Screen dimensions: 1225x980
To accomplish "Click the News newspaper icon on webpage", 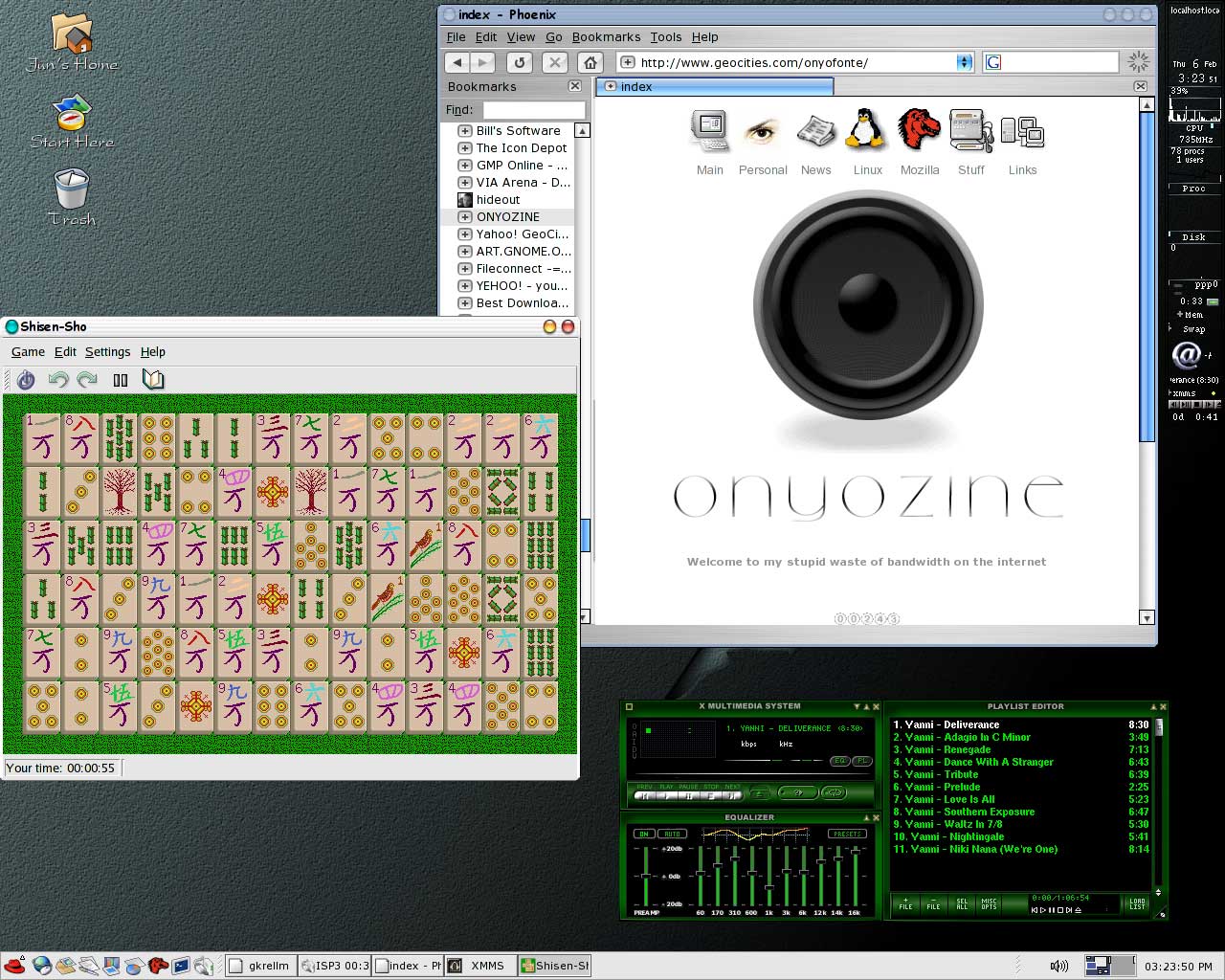I will coord(816,131).
